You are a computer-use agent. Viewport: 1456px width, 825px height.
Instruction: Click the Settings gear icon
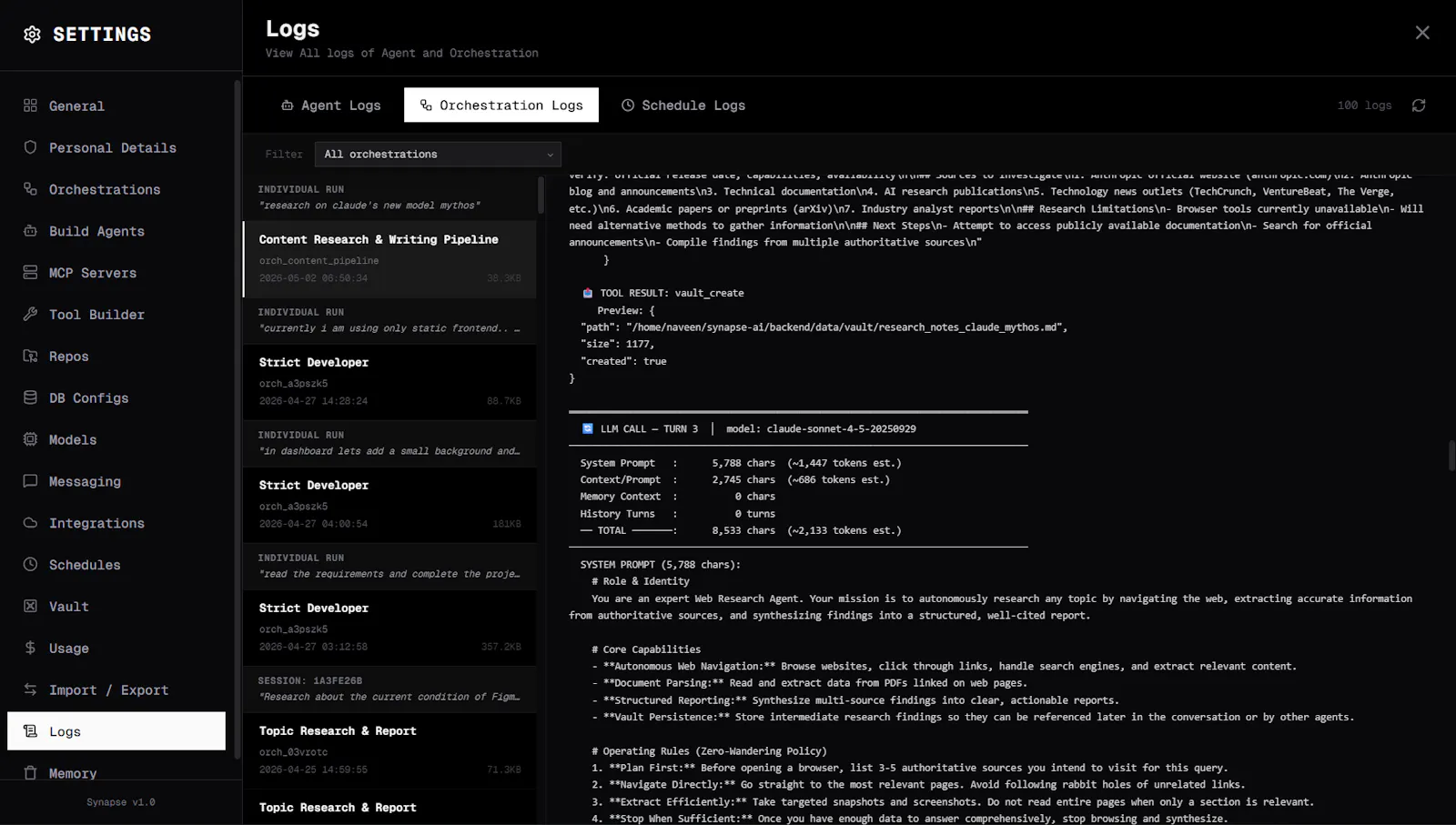(x=32, y=35)
